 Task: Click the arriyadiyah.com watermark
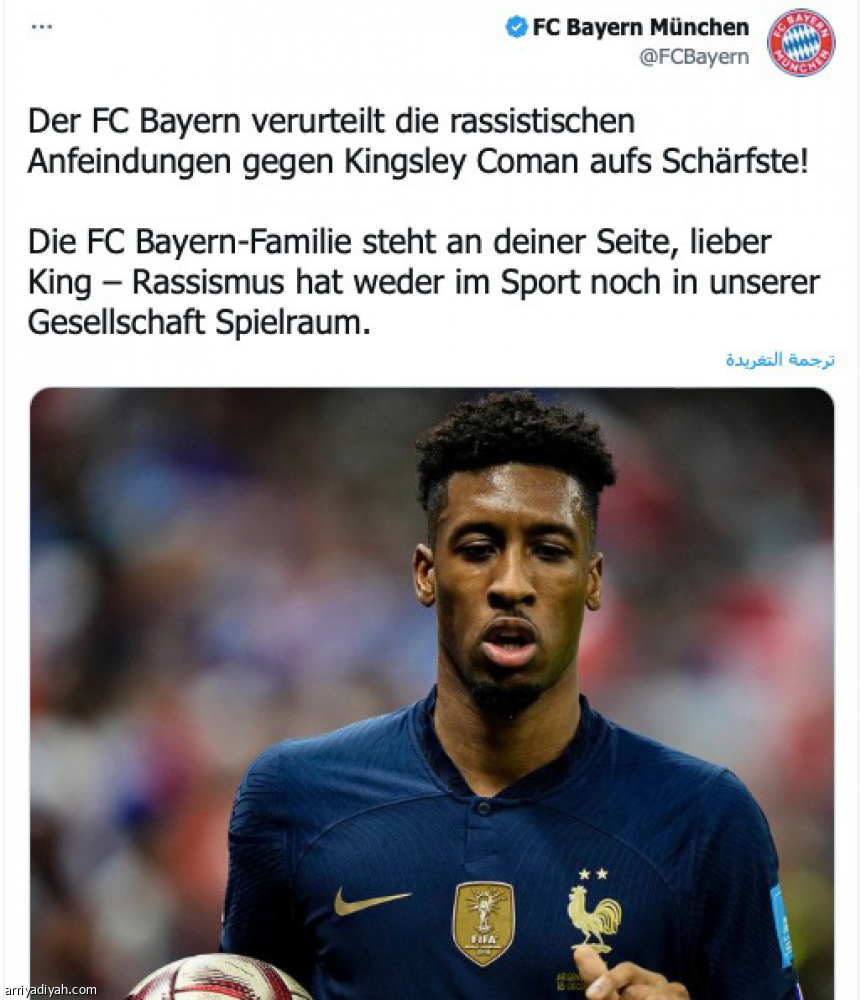[x=50, y=990]
